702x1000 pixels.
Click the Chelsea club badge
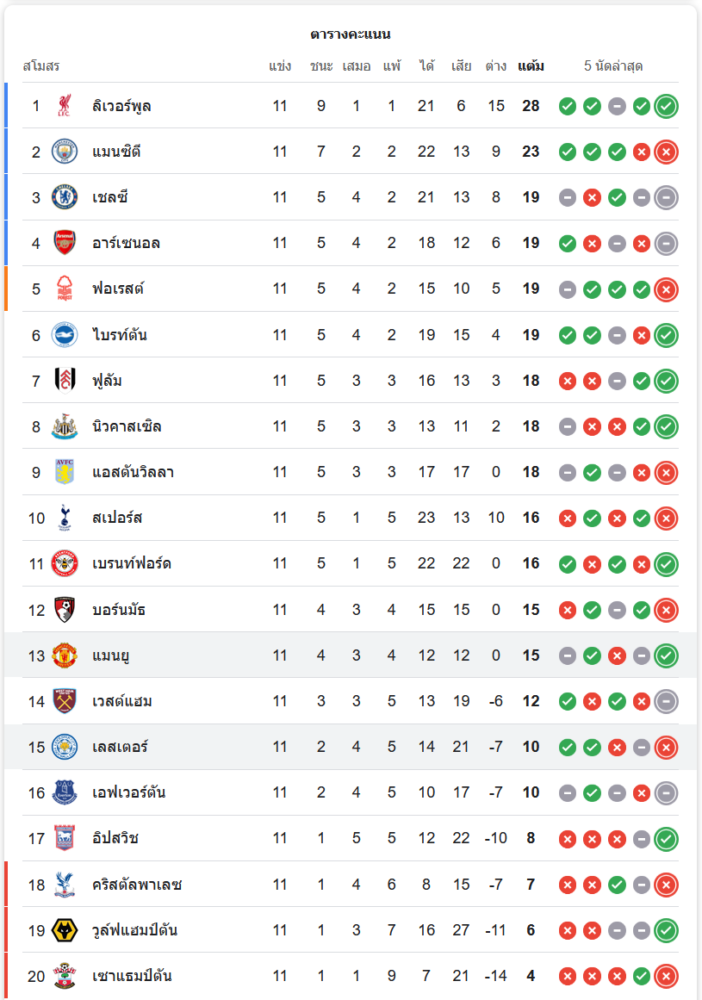[x=65, y=197]
